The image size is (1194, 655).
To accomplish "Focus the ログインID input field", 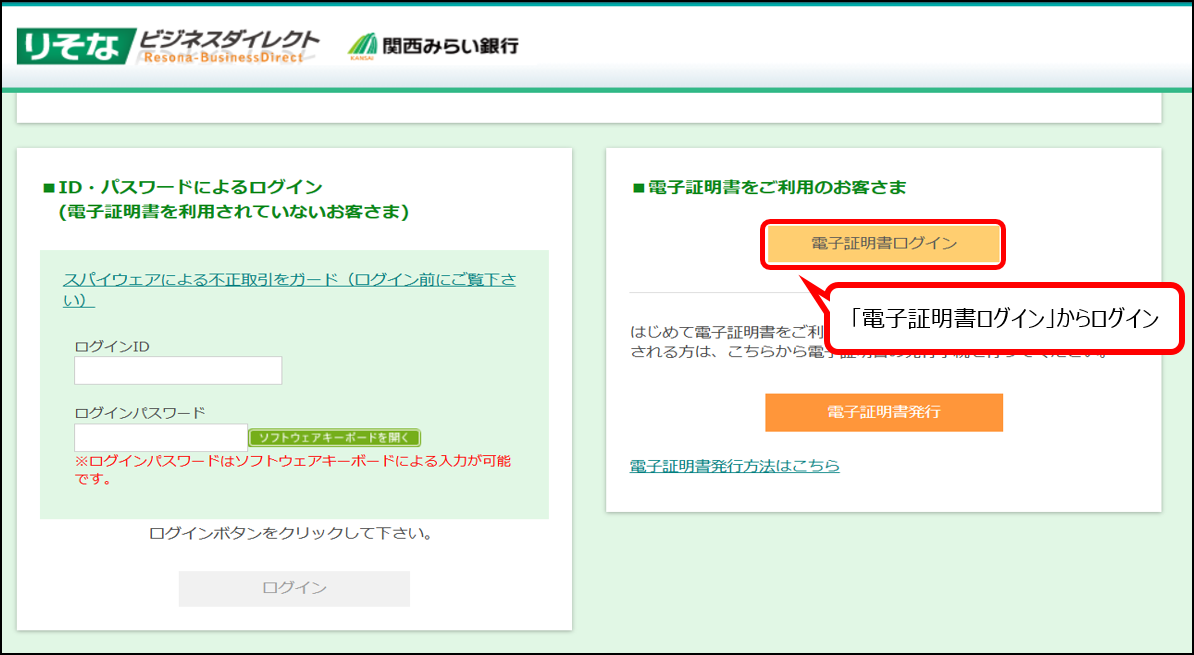I will coord(178,370).
